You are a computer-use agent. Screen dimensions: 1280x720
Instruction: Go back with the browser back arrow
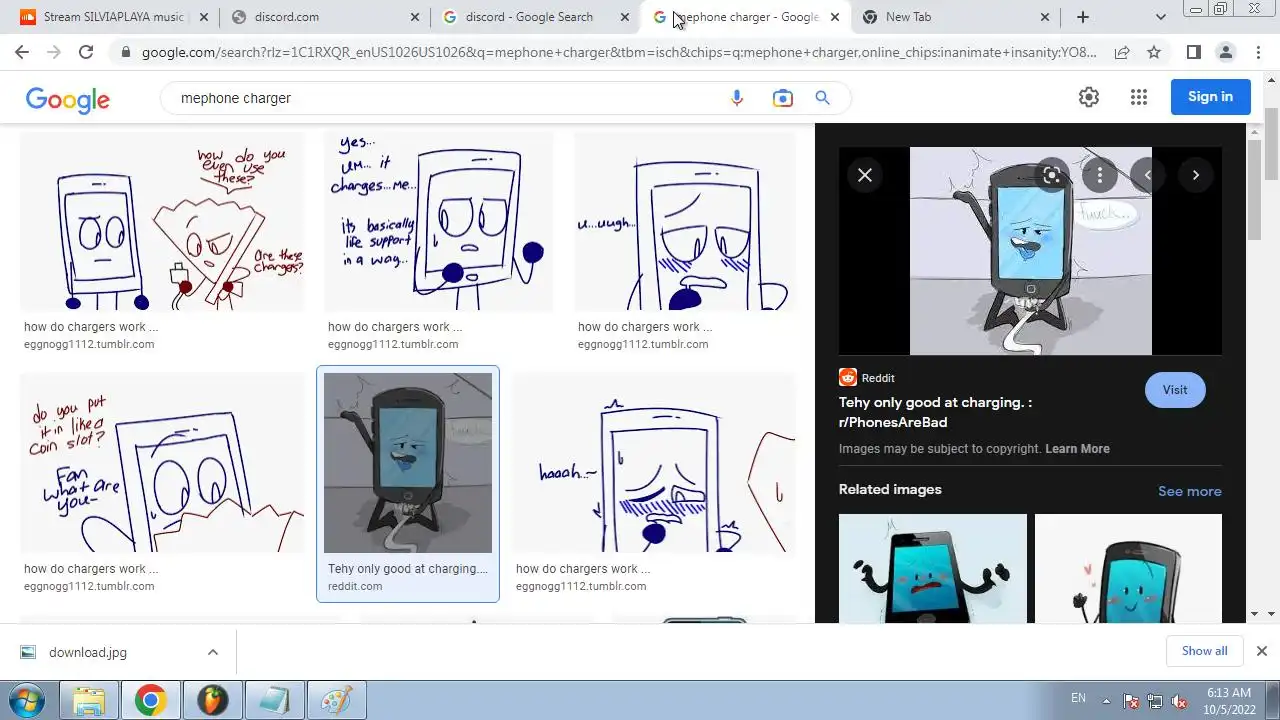point(22,52)
